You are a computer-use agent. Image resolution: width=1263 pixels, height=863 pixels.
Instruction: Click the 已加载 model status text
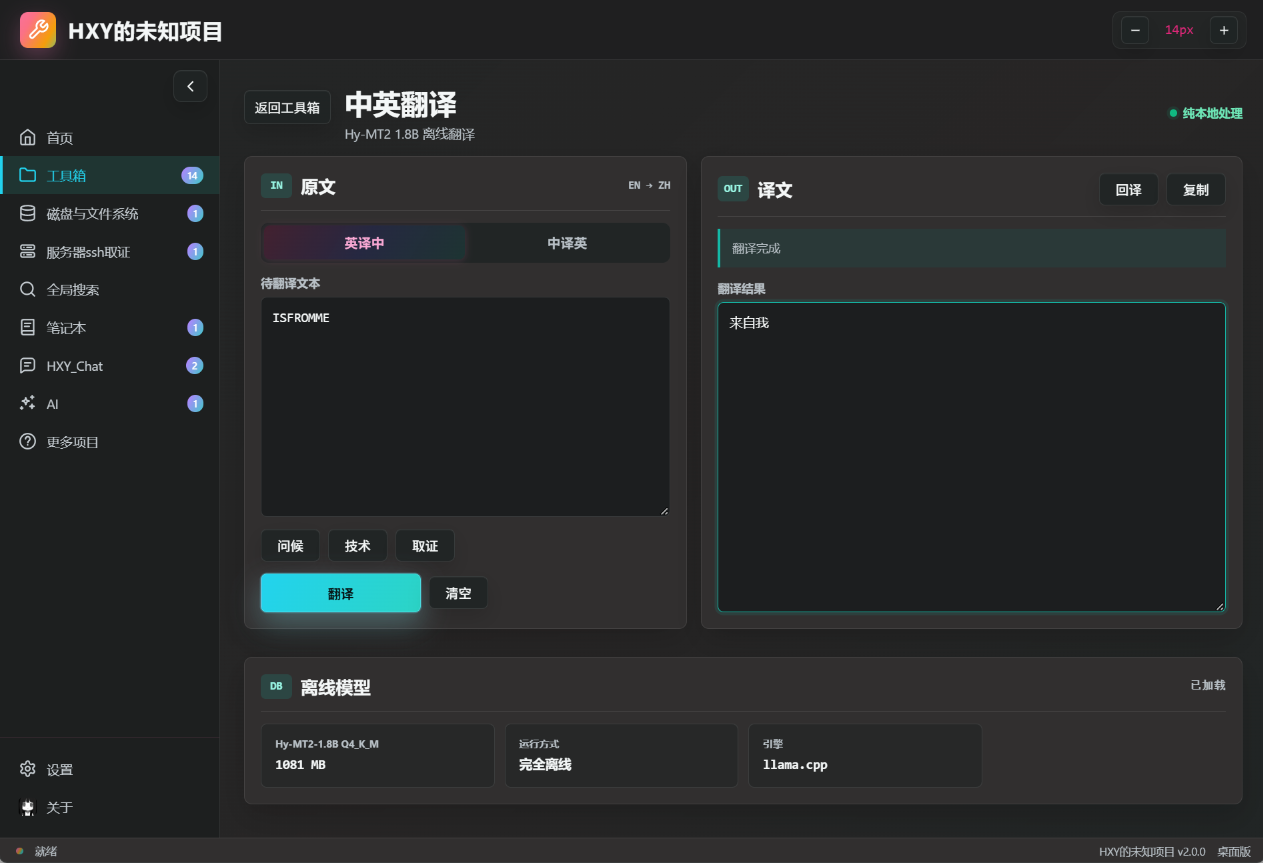tap(1207, 685)
